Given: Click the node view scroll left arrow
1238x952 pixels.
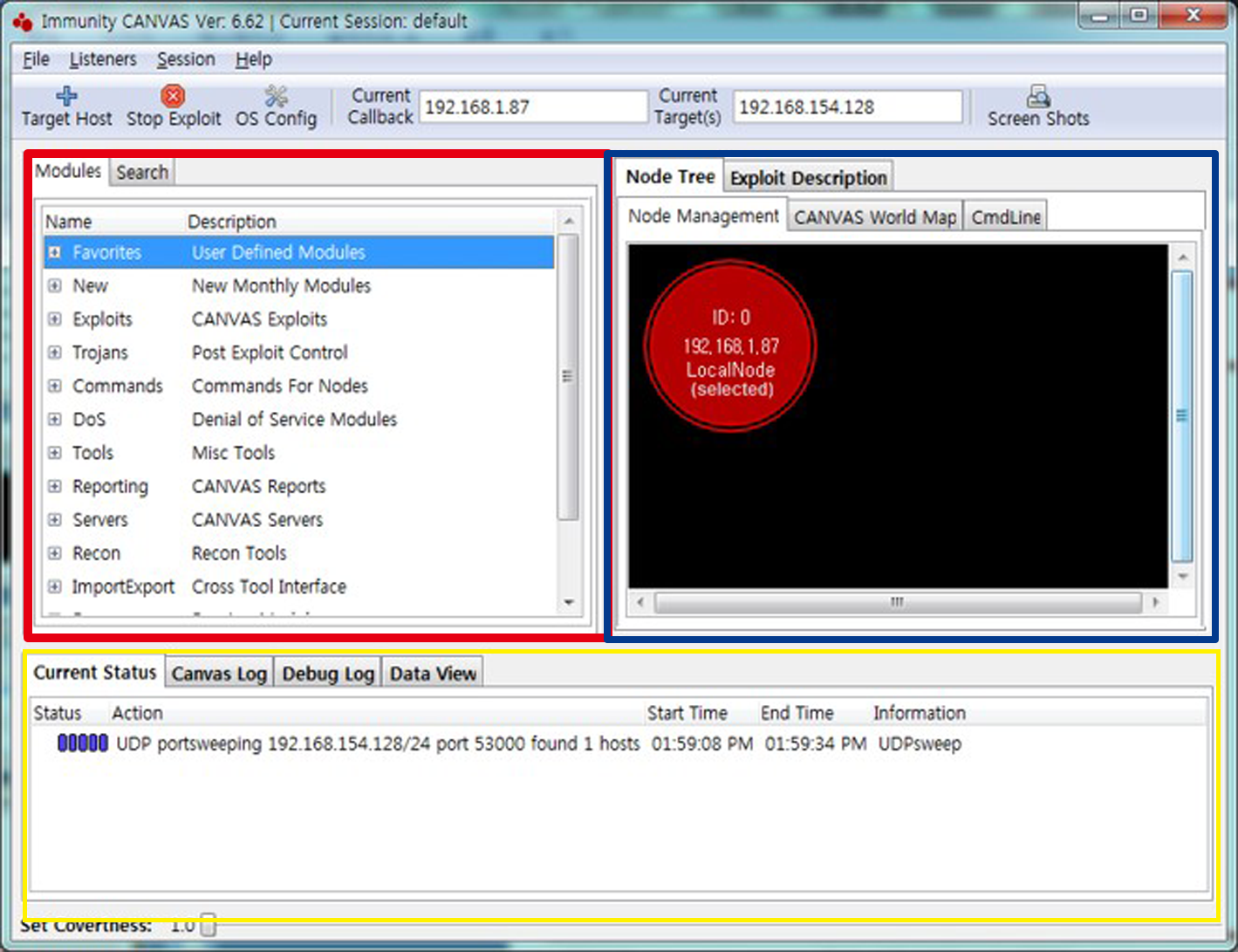Looking at the screenshot, I should pyautogui.click(x=640, y=602).
